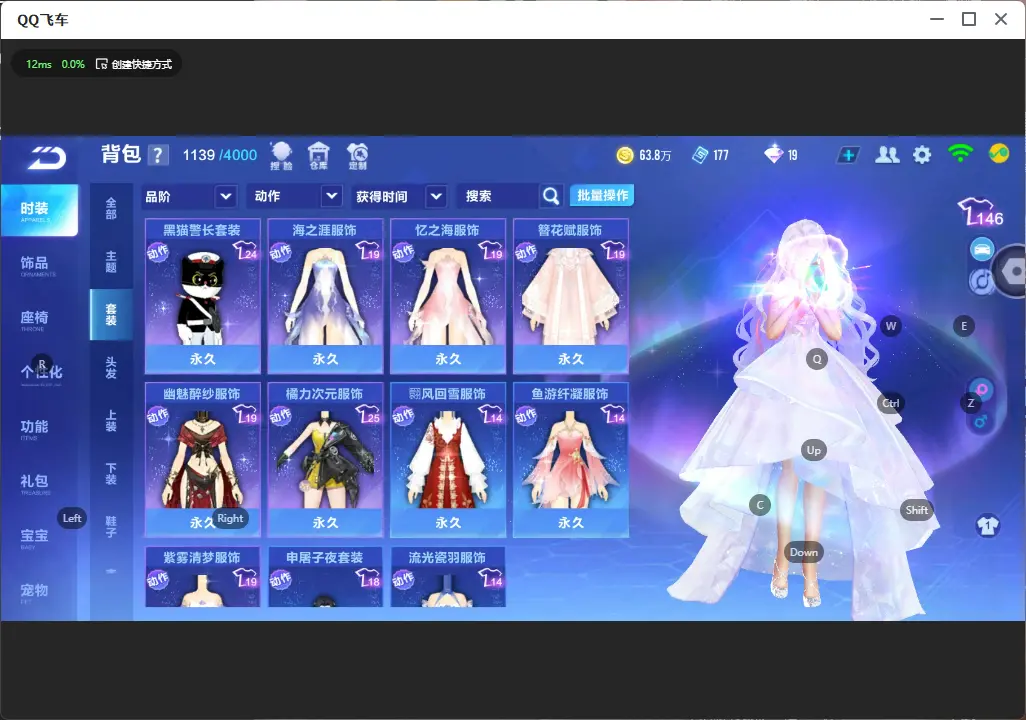This screenshot has width=1026, height=720.
Task: Click the blue plus recharge button
Action: pos(848,155)
